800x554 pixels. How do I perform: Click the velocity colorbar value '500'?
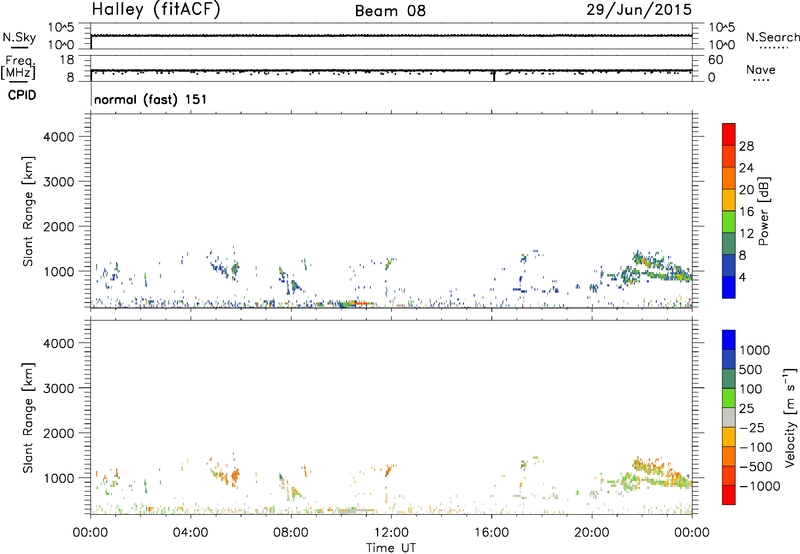click(751, 369)
